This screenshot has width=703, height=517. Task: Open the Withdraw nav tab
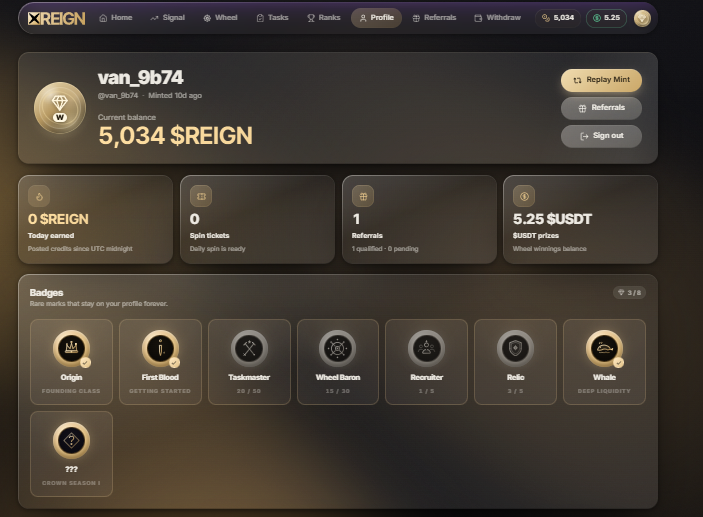[497, 18]
